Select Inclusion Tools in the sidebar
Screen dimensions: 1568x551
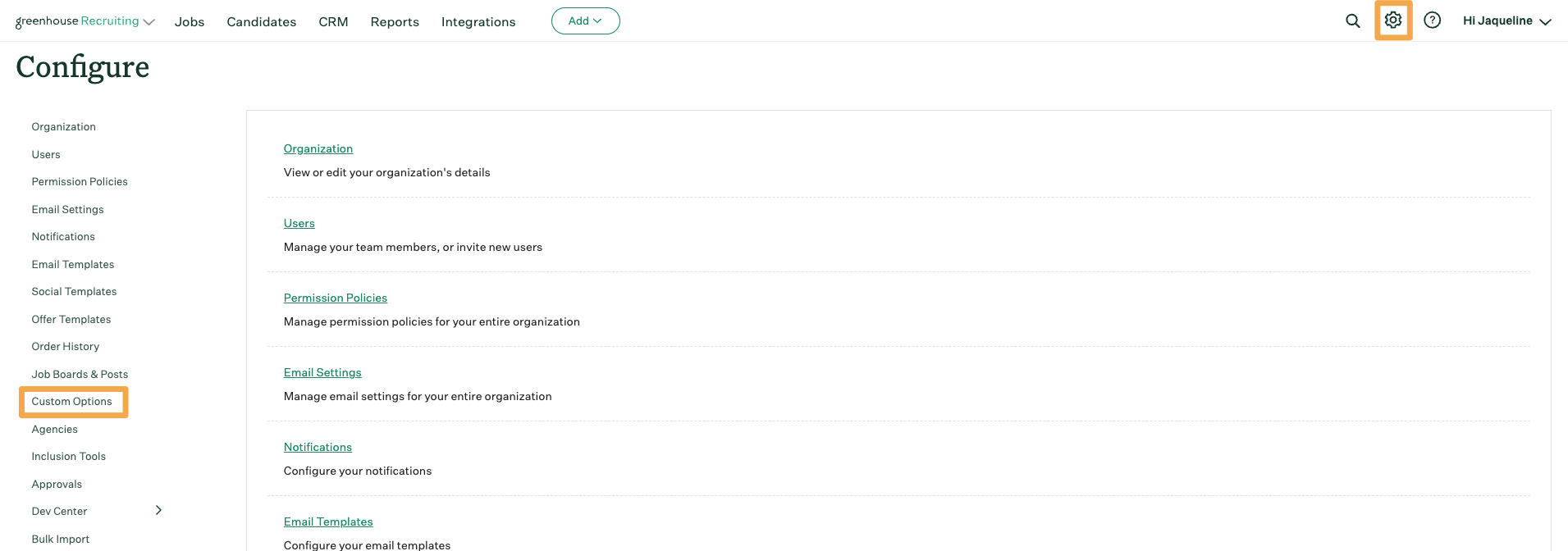pos(69,457)
